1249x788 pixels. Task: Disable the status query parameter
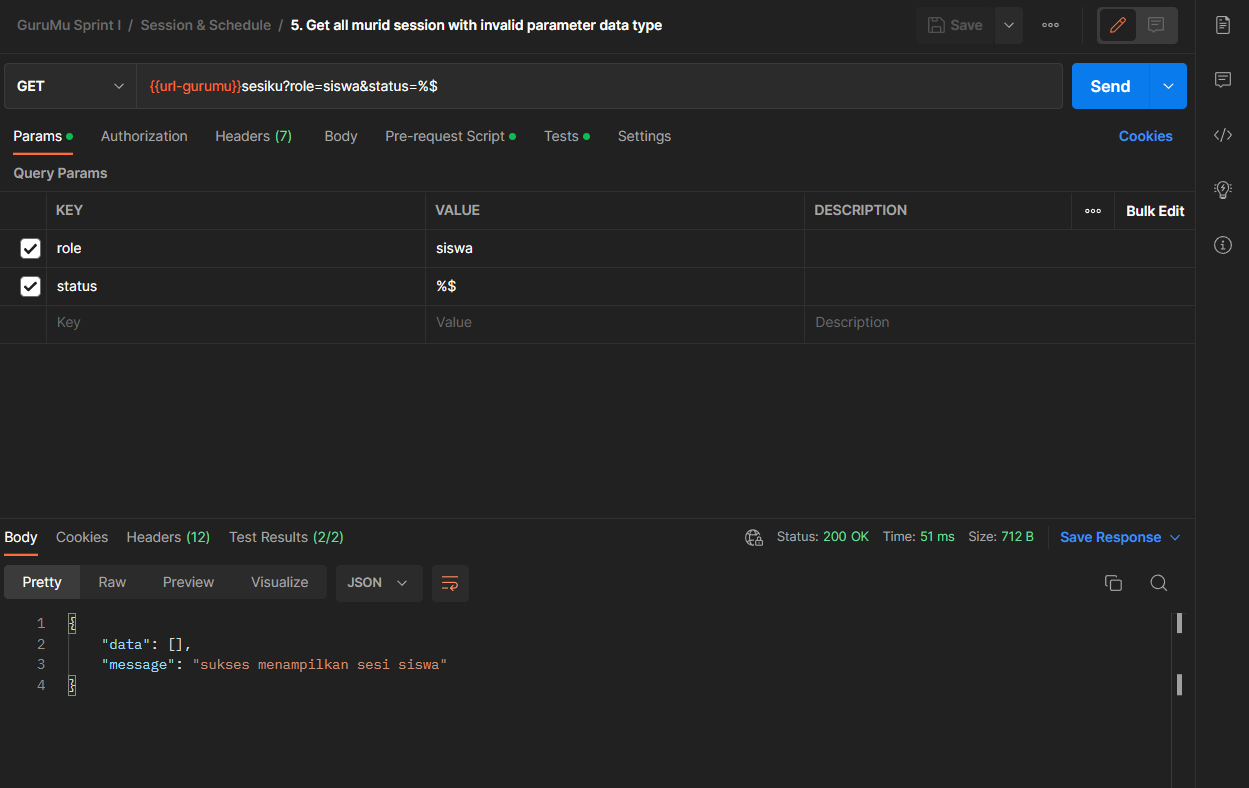30,286
